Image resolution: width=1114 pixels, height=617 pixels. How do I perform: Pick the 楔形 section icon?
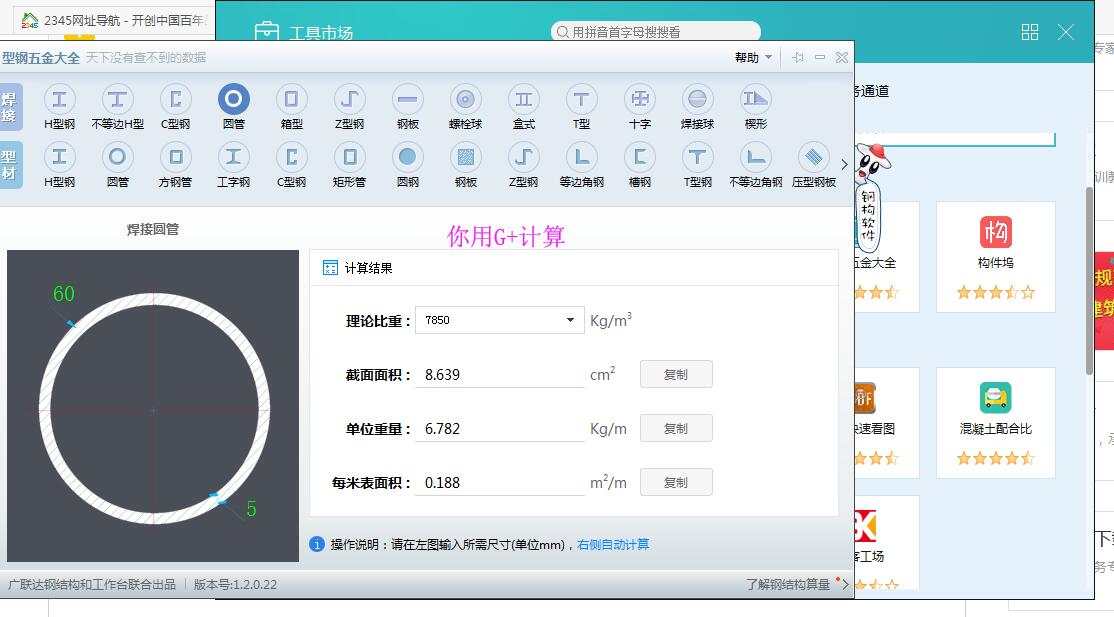(x=755, y=100)
